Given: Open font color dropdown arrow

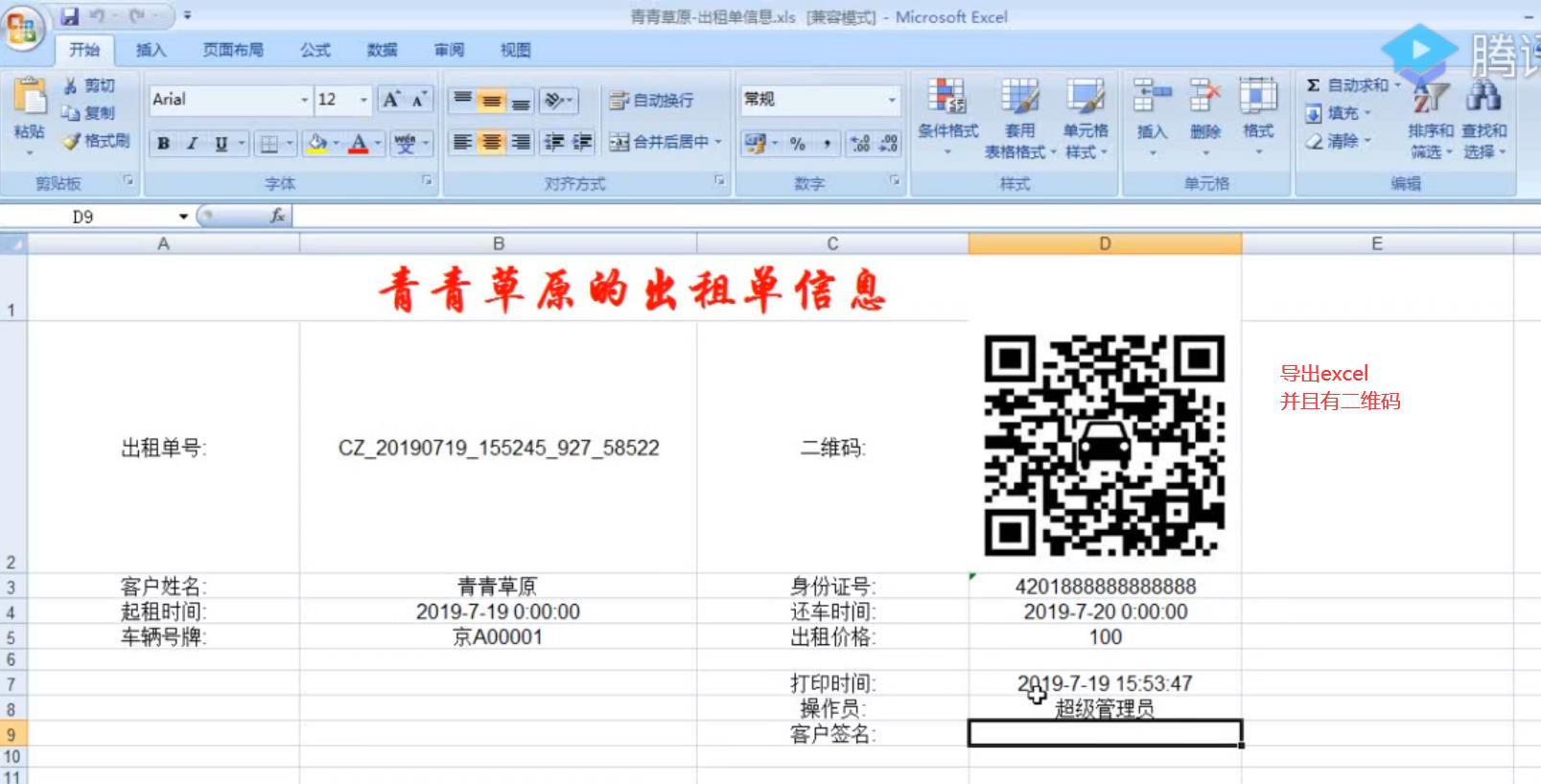Looking at the screenshot, I should click(378, 144).
